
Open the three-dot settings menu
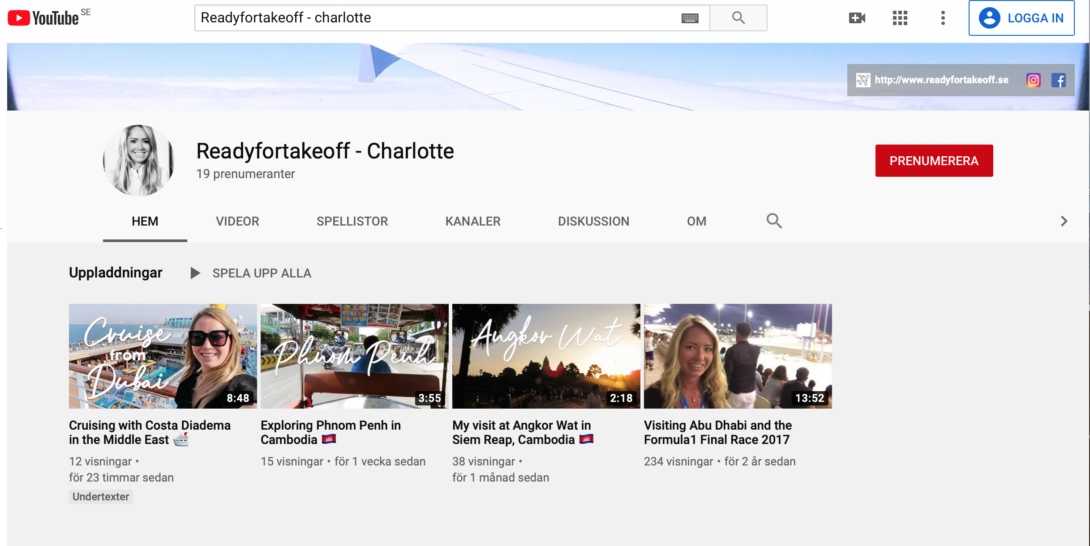pyautogui.click(x=943, y=18)
